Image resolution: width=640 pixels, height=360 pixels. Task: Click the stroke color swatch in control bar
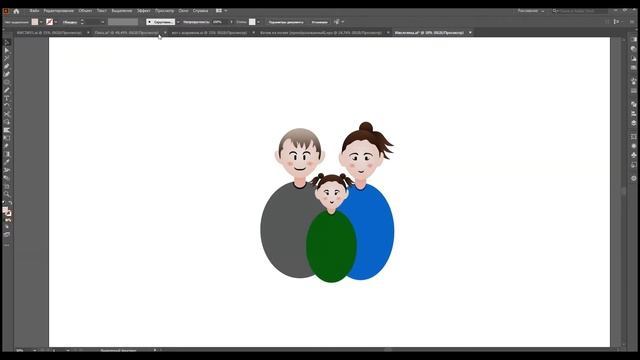pyautogui.click(x=49, y=22)
